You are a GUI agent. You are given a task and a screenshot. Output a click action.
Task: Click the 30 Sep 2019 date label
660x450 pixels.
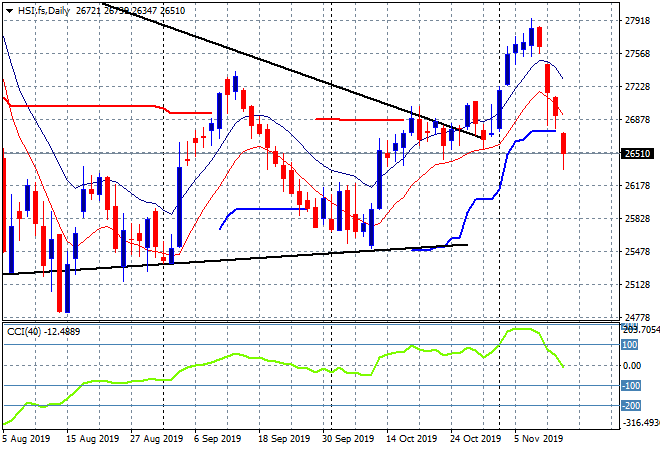(x=348, y=439)
